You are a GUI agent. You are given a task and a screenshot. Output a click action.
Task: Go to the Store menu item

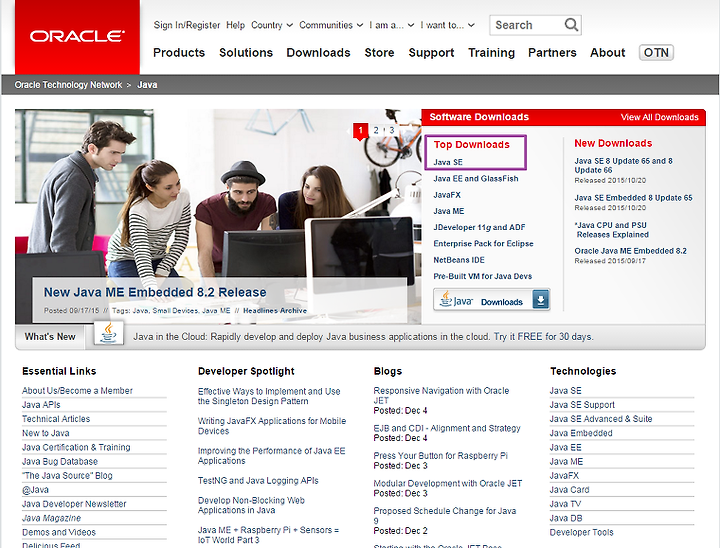[379, 53]
